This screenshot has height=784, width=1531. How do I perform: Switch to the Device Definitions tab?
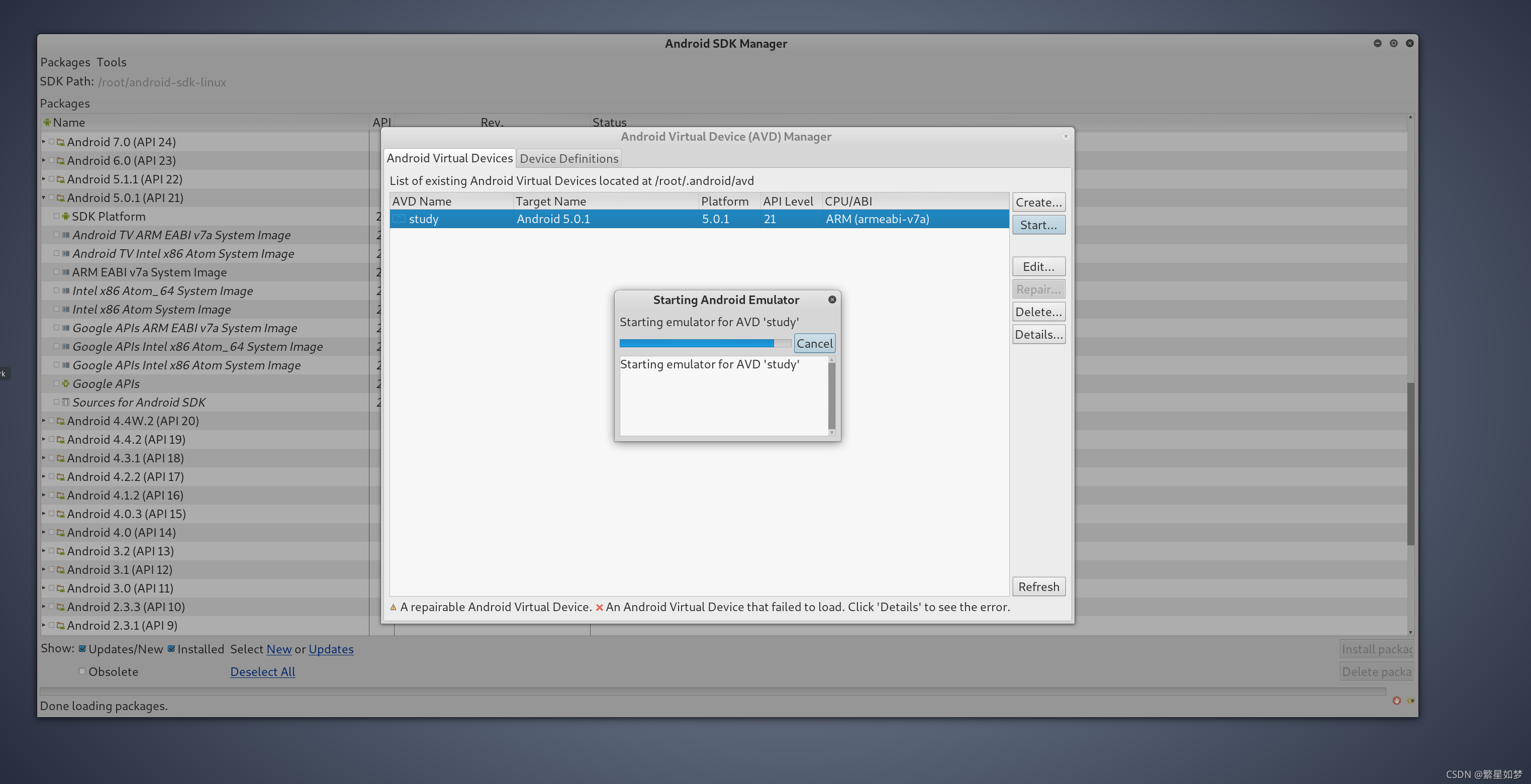[x=569, y=158]
